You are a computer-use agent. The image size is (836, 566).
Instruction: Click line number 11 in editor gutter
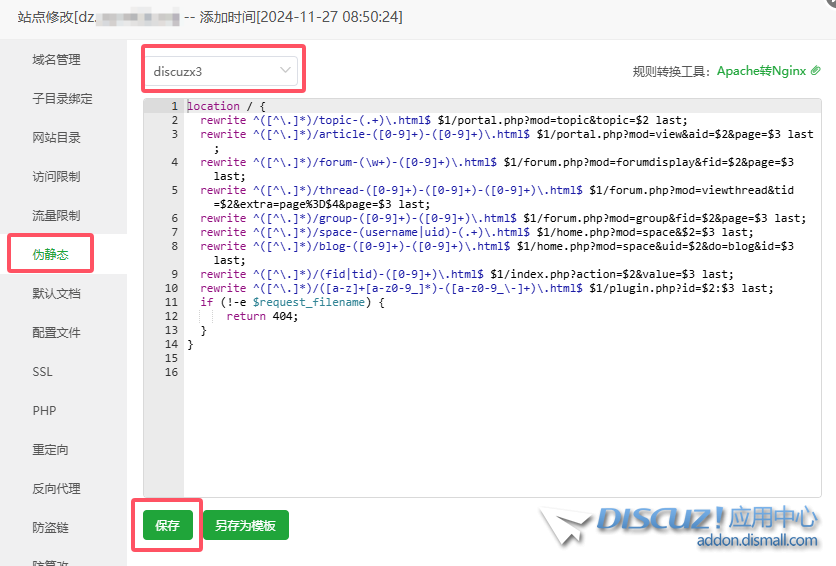171,302
